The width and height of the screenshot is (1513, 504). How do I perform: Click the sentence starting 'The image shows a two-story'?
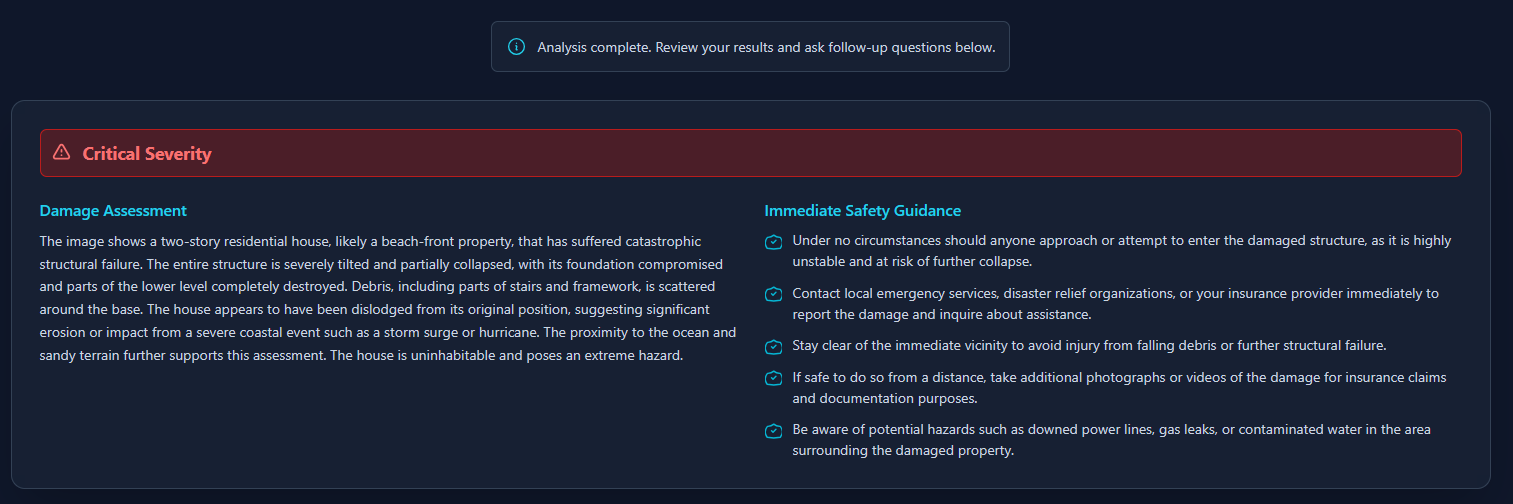click(x=380, y=250)
